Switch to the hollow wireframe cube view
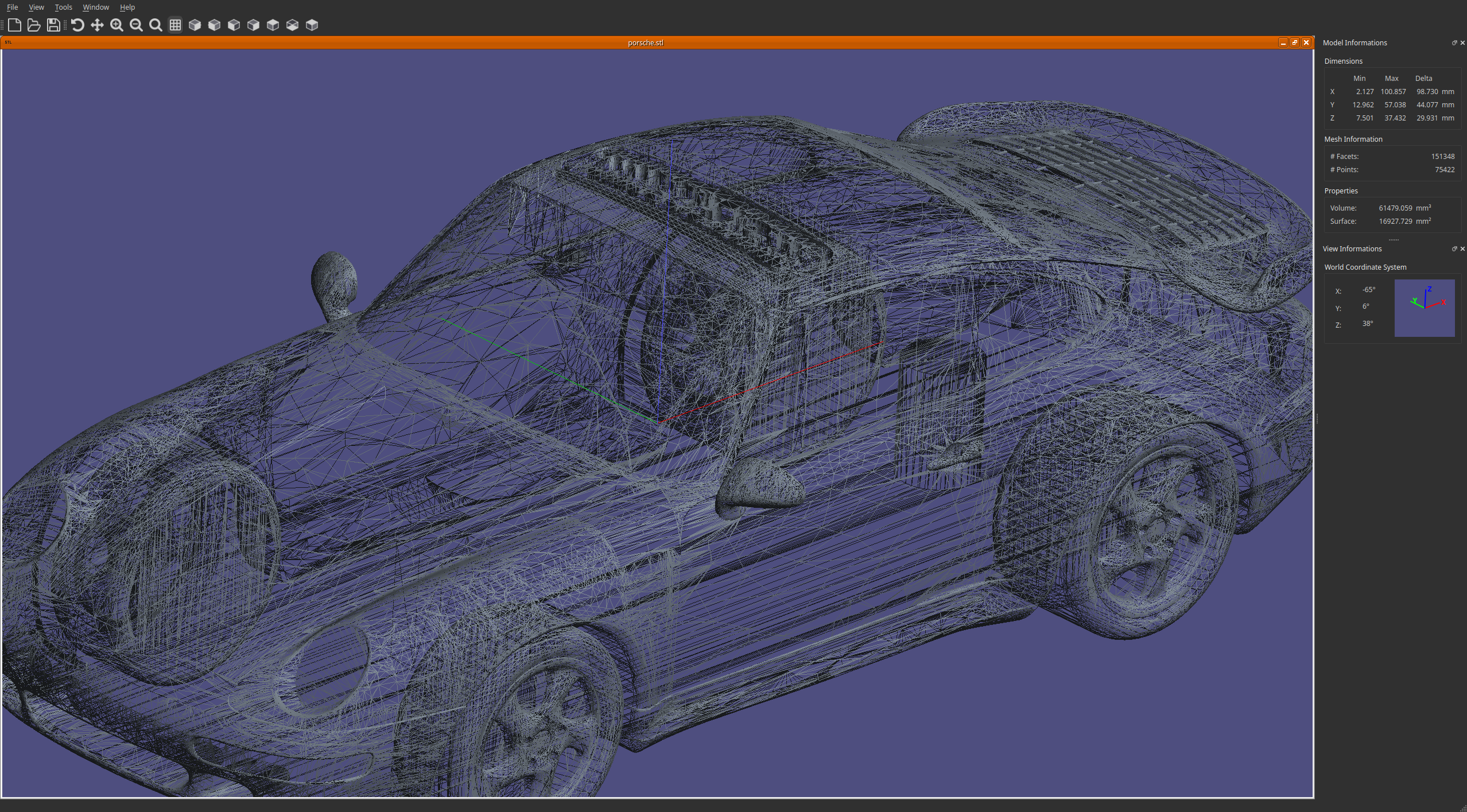This screenshot has width=1467, height=812. tap(292, 25)
